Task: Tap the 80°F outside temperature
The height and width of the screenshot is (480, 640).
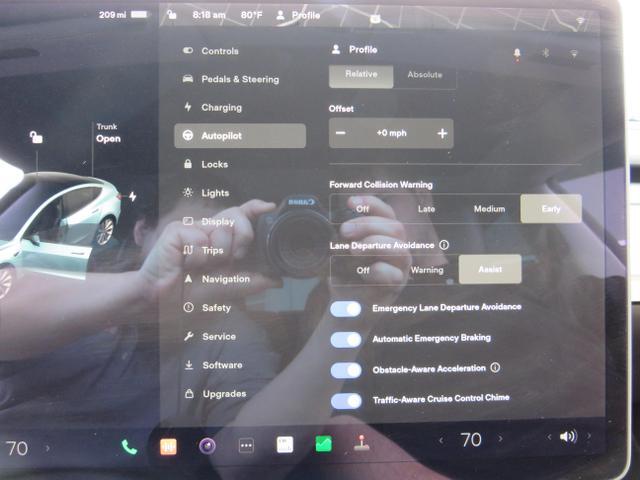Action: tap(251, 15)
